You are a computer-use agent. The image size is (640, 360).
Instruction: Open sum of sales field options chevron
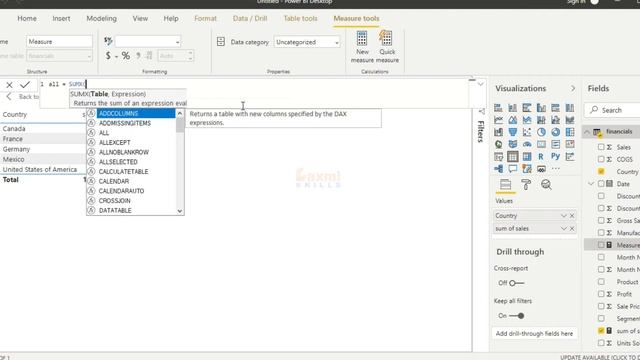pos(563,229)
